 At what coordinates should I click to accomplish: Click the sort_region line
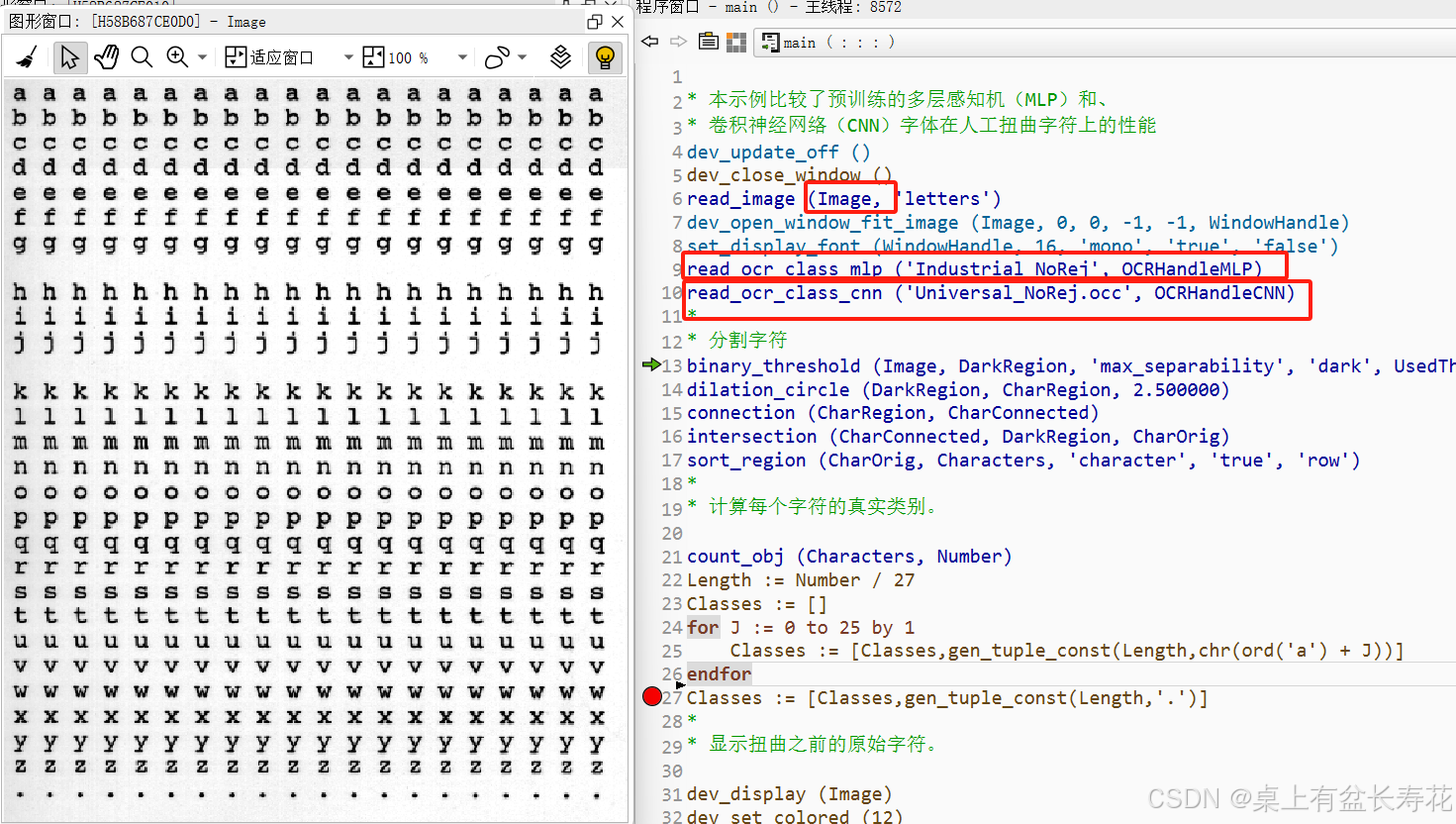[x=1022, y=461]
